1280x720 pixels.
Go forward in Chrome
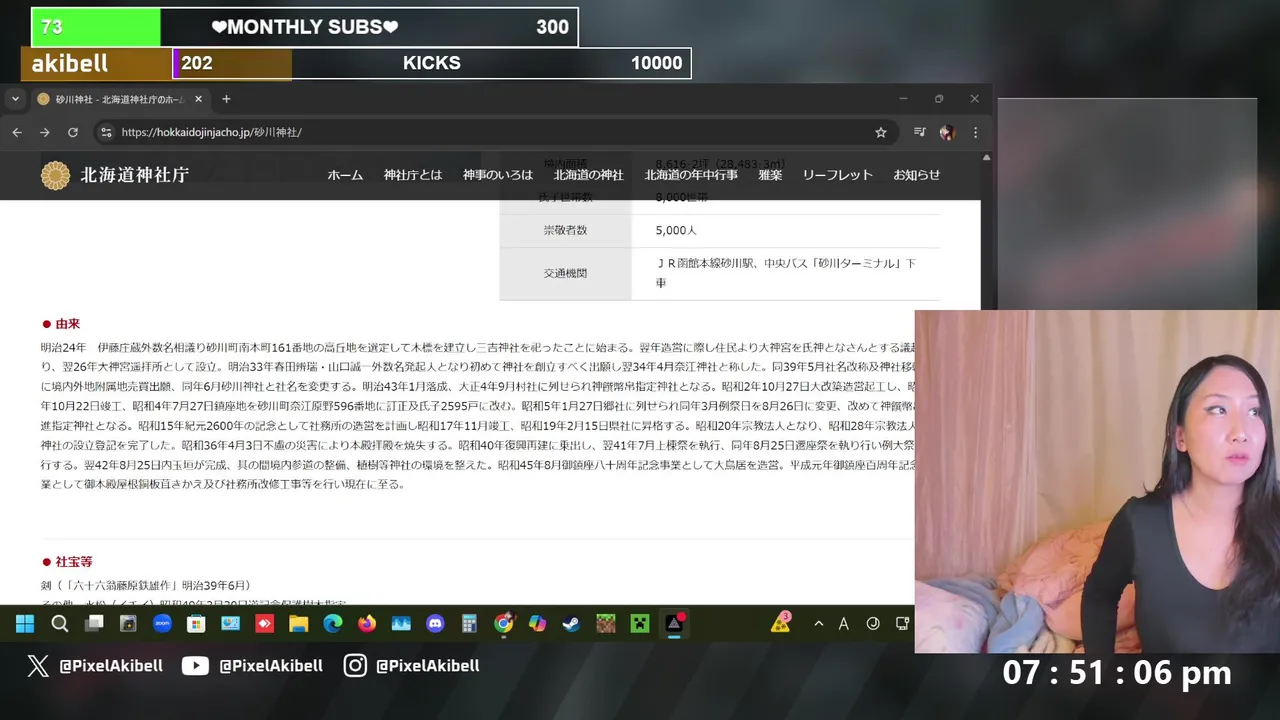[x=45, y=132]
